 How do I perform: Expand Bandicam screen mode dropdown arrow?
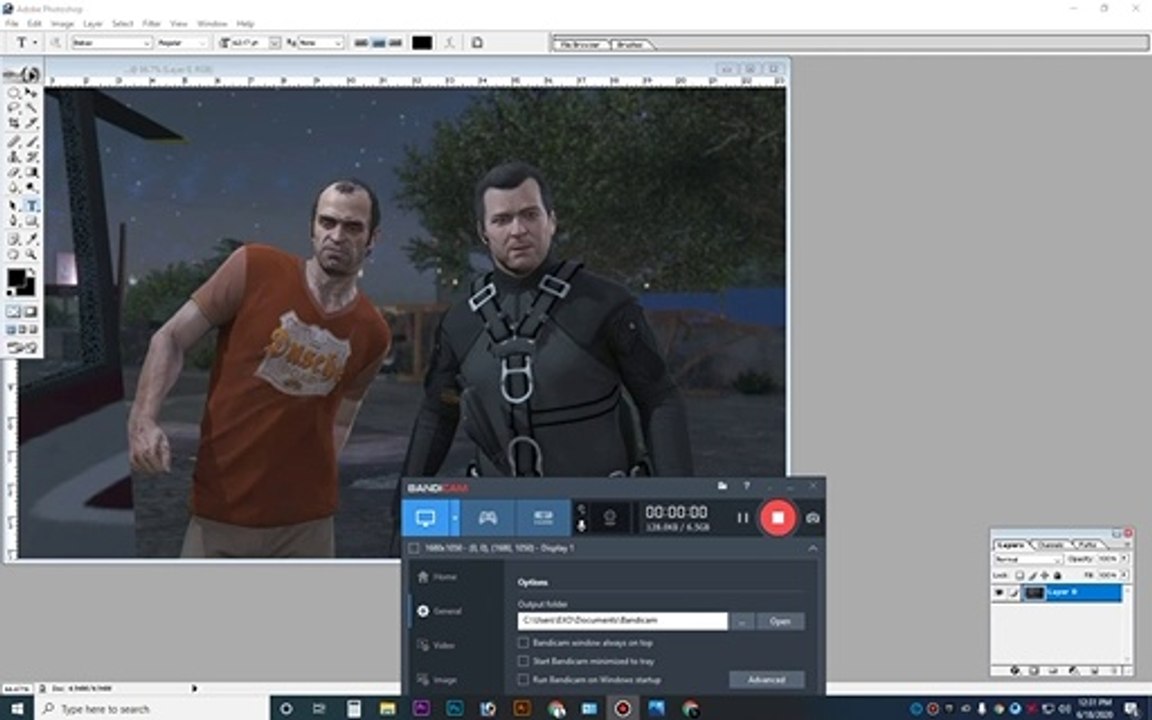tap(455, 518)
